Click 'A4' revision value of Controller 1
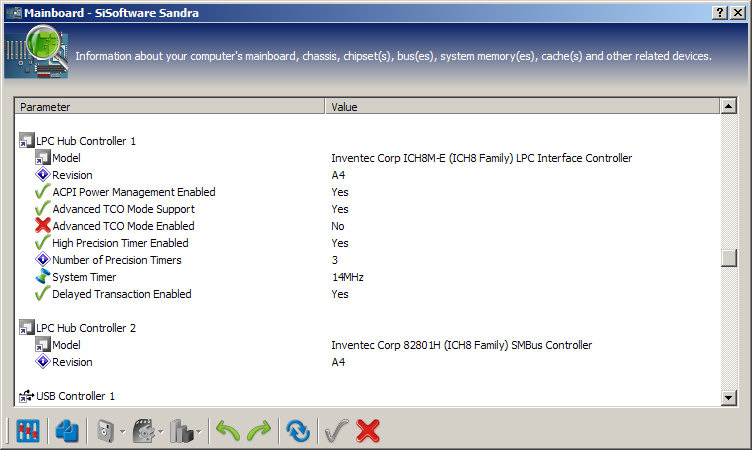 click(x=338, y=175)
